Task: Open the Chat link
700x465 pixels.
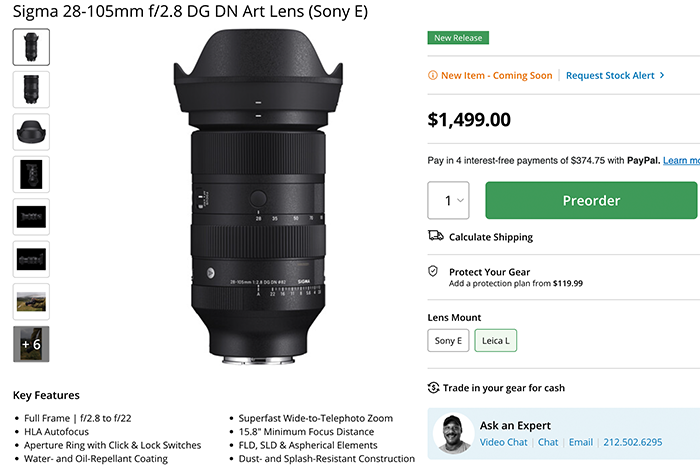Action: pos(548,441)
